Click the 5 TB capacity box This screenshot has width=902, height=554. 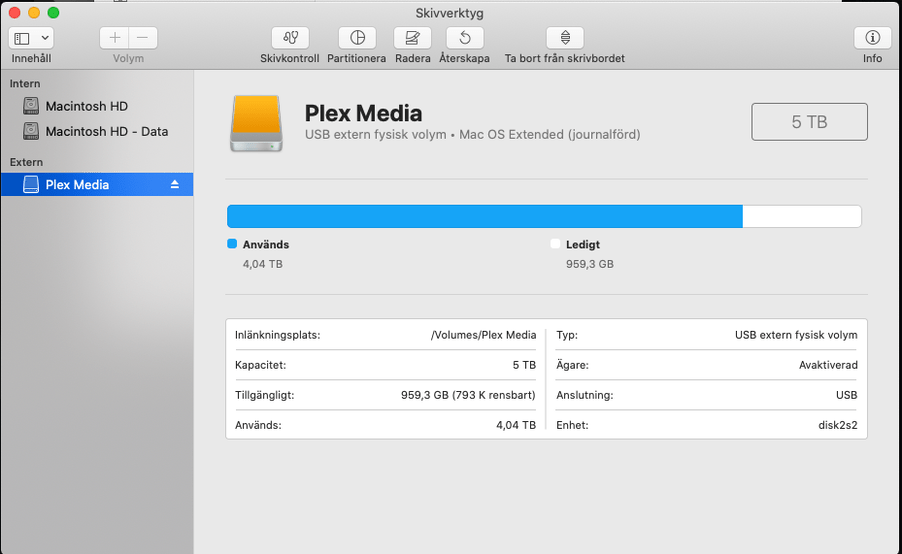[x=809, y=122]
